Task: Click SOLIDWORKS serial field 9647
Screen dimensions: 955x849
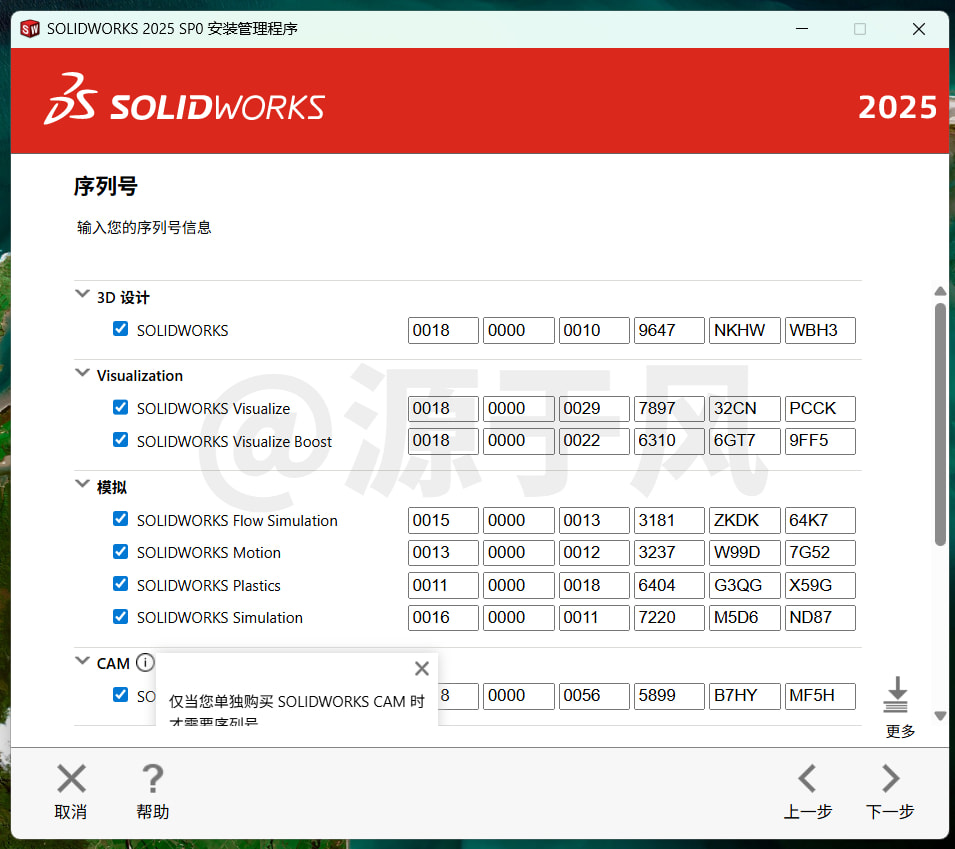Action: [669, 330]
